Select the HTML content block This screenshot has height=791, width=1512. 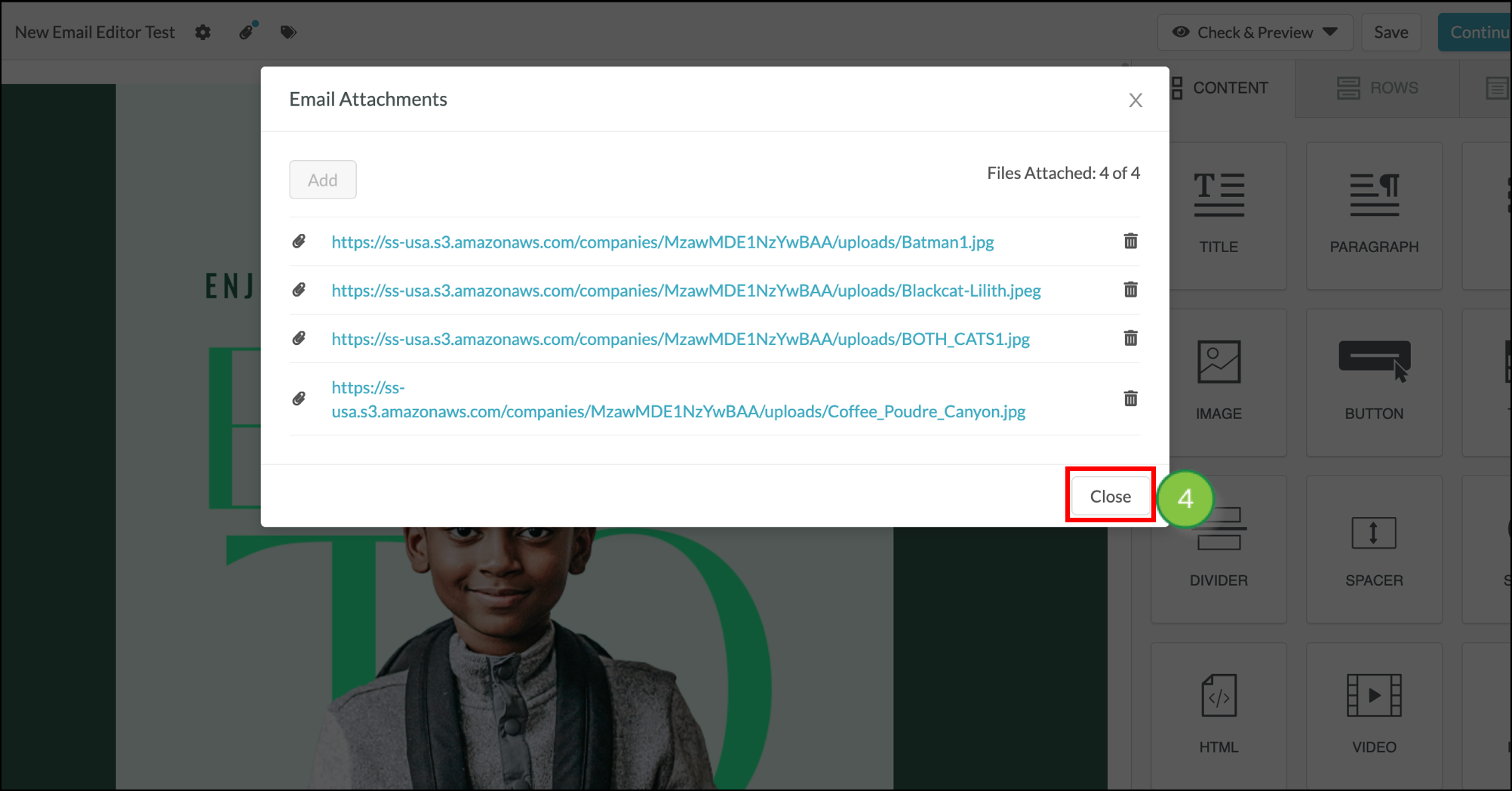1219,716
